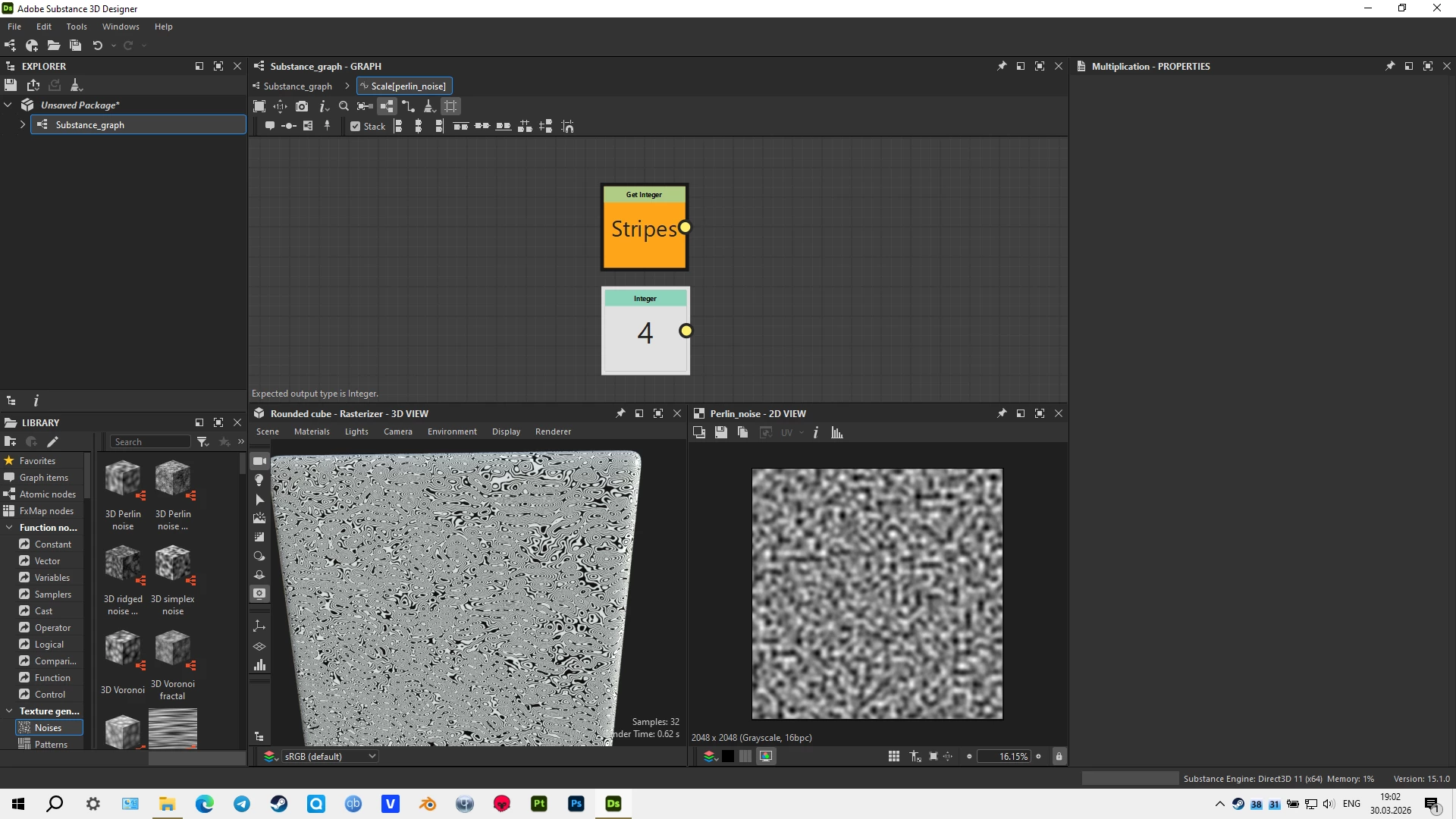
Task: Select the Noises library category
Action: 48,727
